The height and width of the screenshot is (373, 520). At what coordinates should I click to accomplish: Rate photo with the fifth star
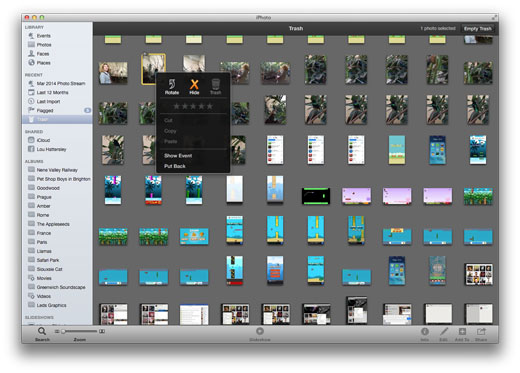(x=210, y=106)
